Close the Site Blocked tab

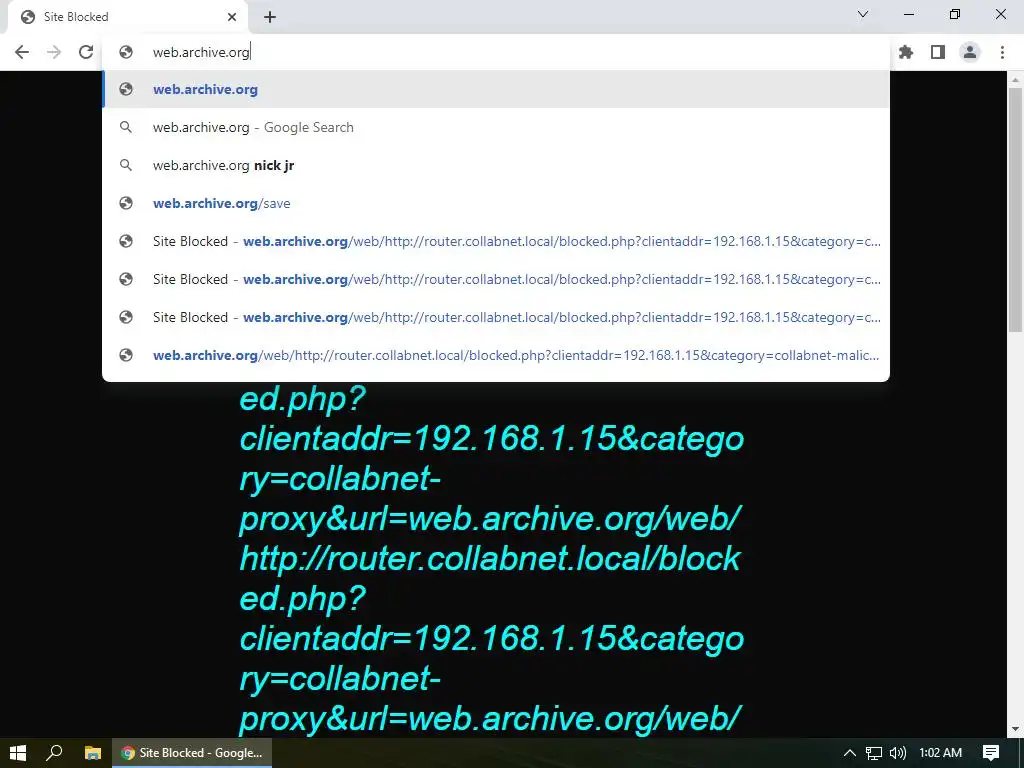coord(232,17)
